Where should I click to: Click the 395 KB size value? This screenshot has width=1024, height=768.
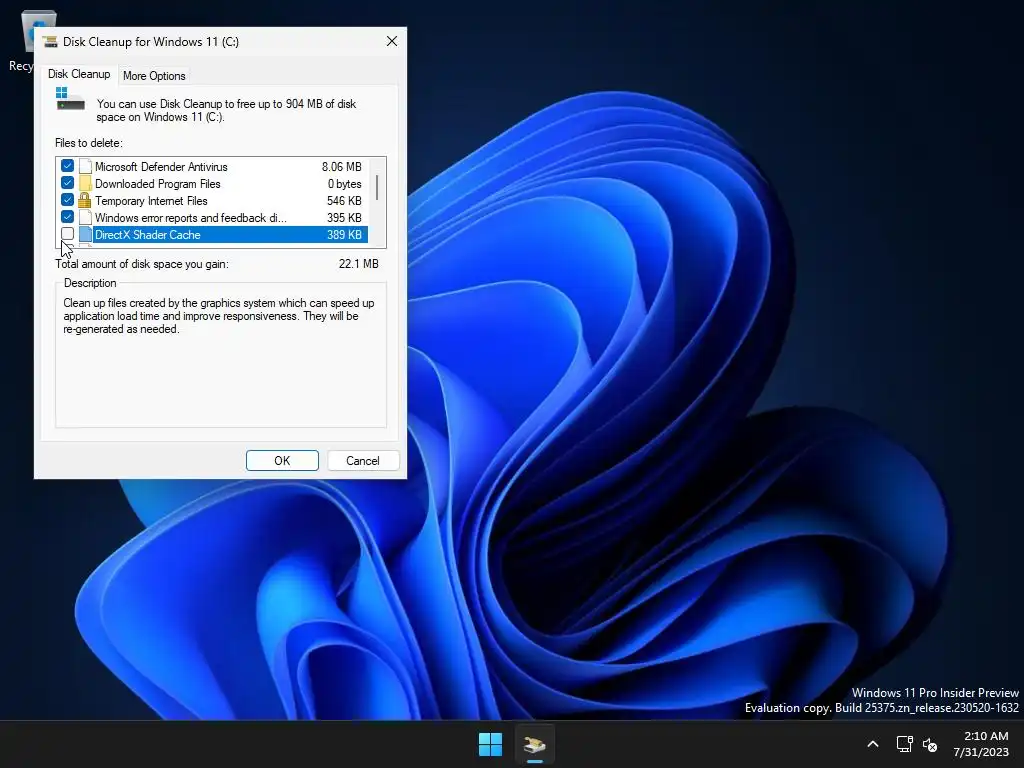click(x=344, y=217)
